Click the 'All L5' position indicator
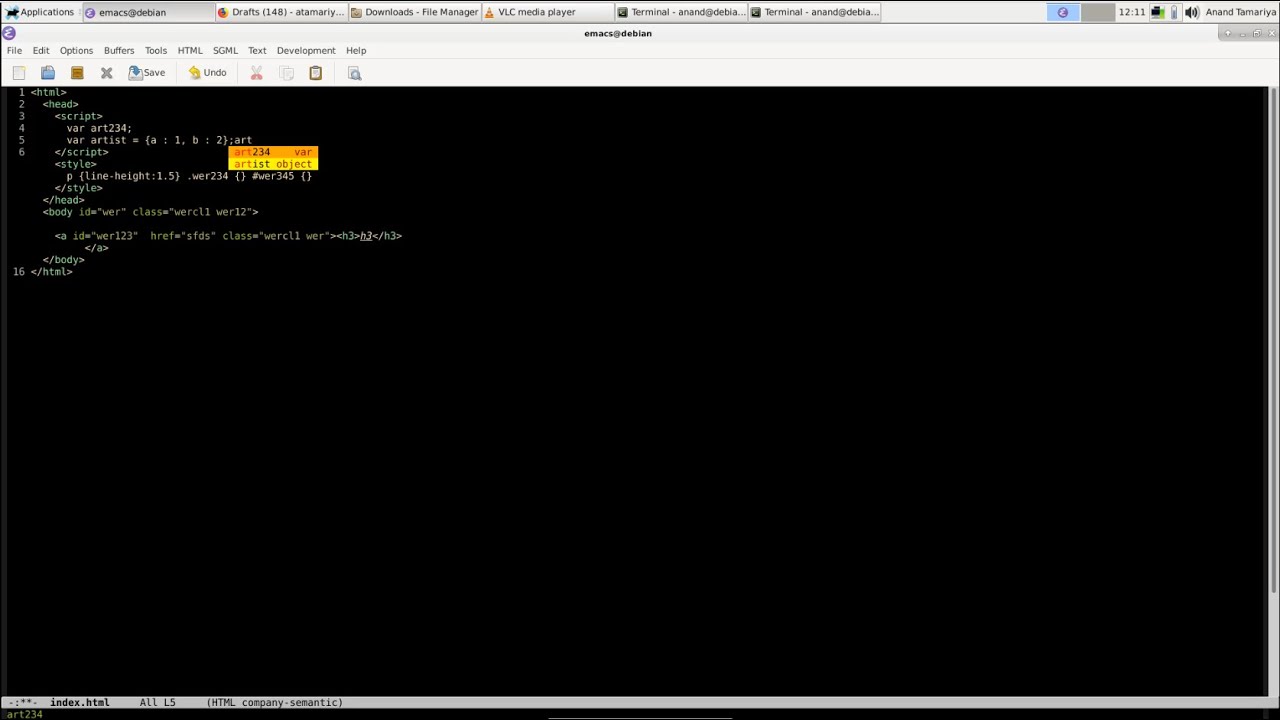The width and height of the screenshot is (1280, 720). [157, 702]
